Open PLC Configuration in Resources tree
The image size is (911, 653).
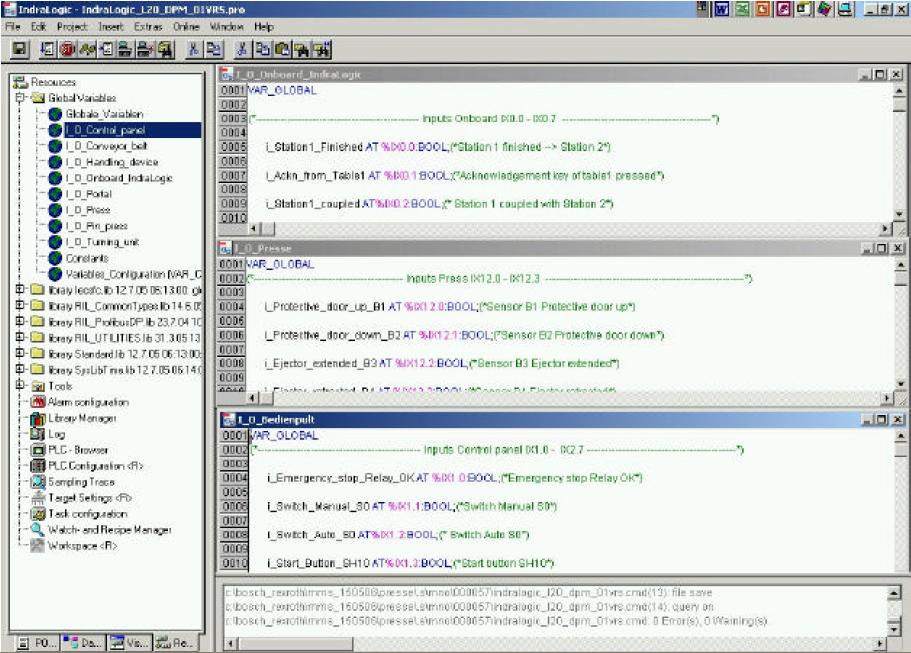click(x=95, y=466)
